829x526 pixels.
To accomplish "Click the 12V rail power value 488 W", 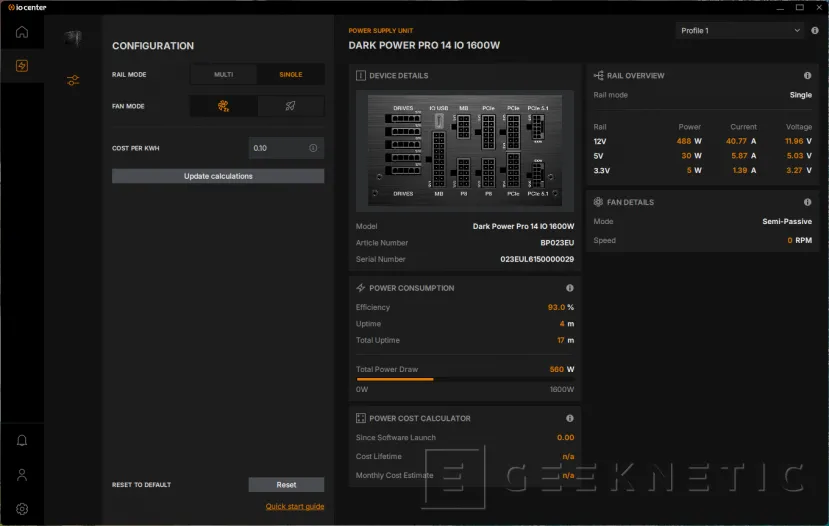I will (x=689, y=141).
